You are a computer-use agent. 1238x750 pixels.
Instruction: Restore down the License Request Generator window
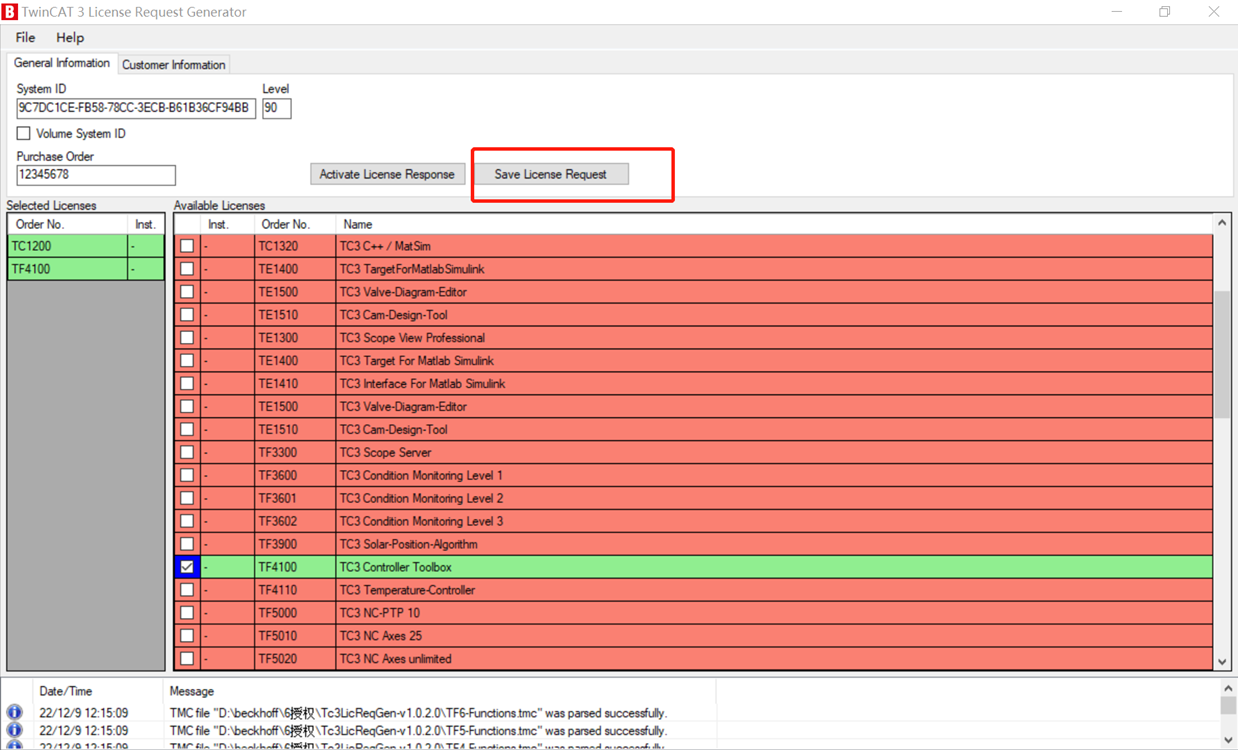tap(1165, 12)
